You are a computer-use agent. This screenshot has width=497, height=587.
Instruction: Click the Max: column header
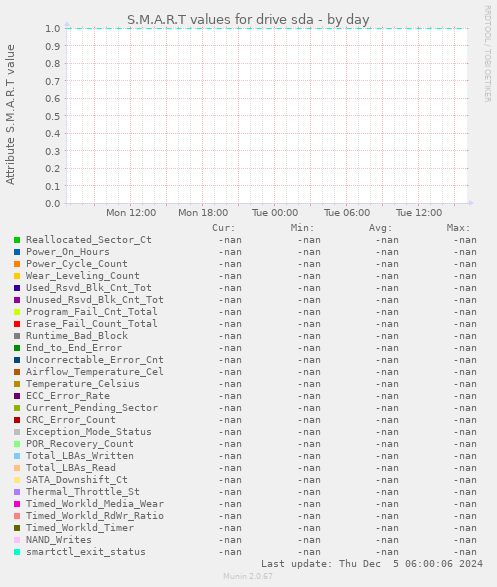[x=458, y=228]
